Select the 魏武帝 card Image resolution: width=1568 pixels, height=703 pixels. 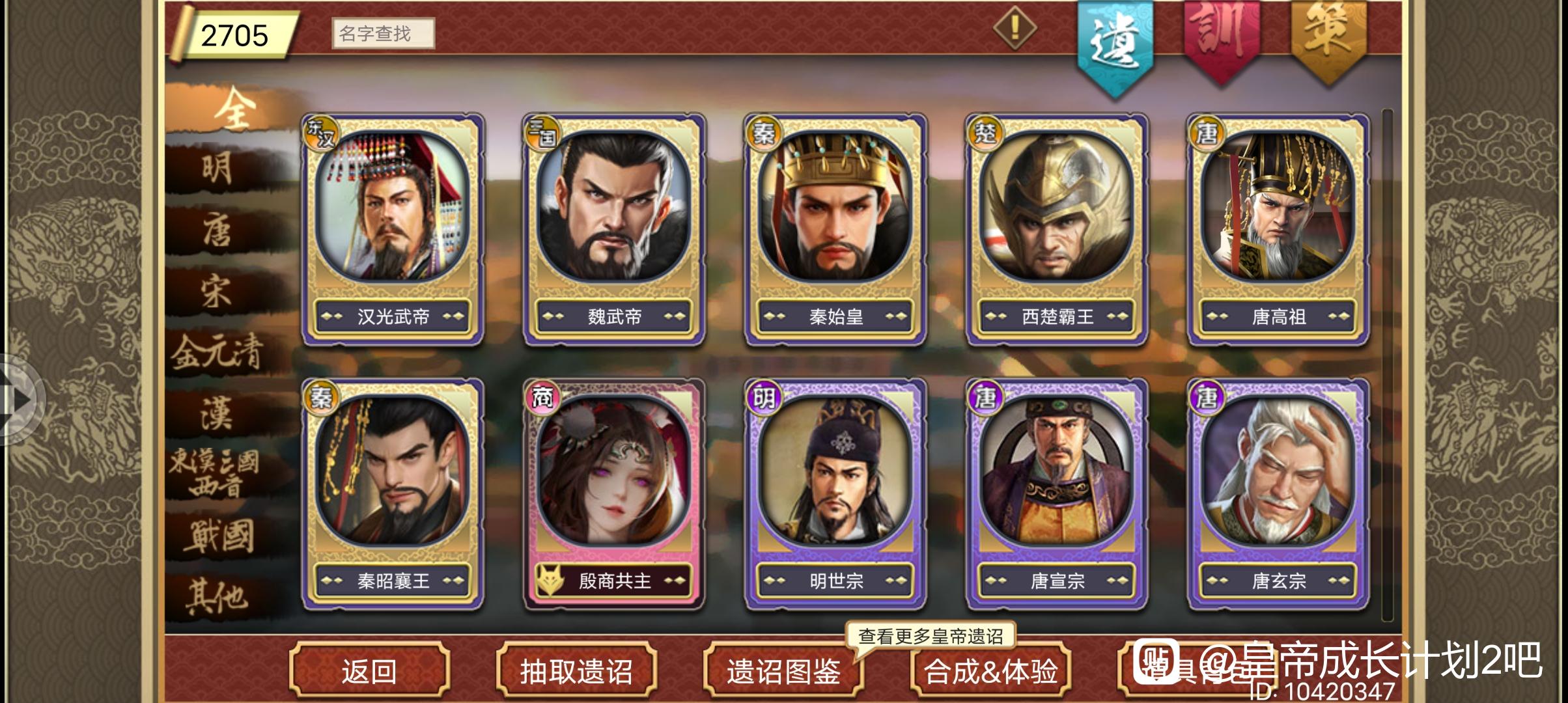point(614,230)
